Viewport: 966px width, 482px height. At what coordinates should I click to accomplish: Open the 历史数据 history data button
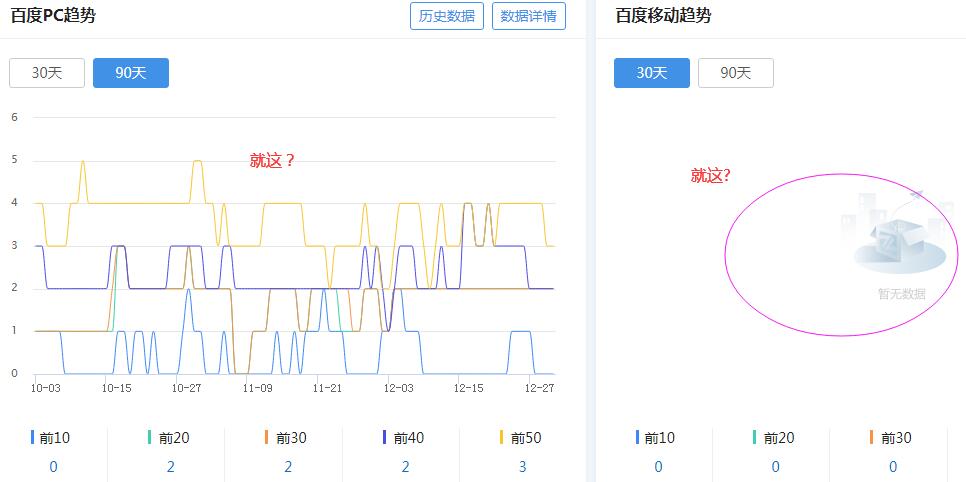coord(447,16)
